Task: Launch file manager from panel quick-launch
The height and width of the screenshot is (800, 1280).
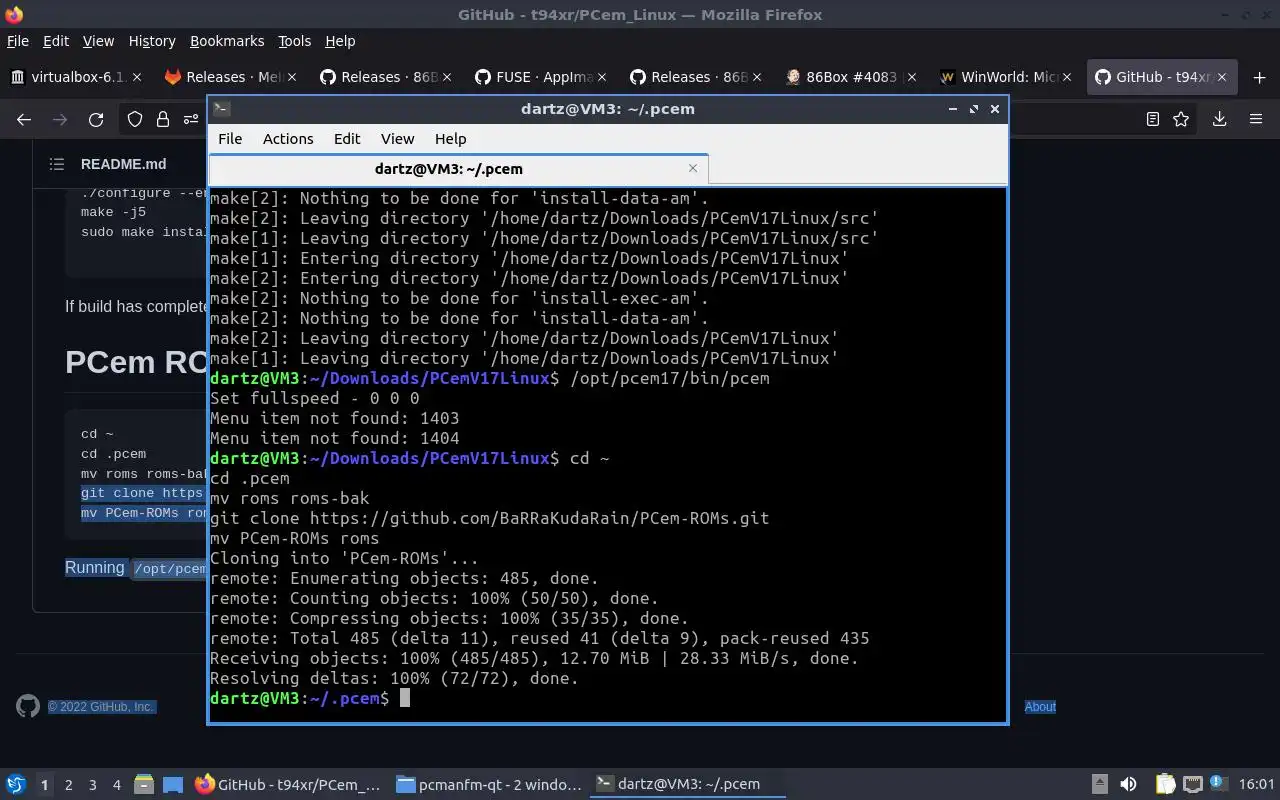Action: (x=144, y=784)
